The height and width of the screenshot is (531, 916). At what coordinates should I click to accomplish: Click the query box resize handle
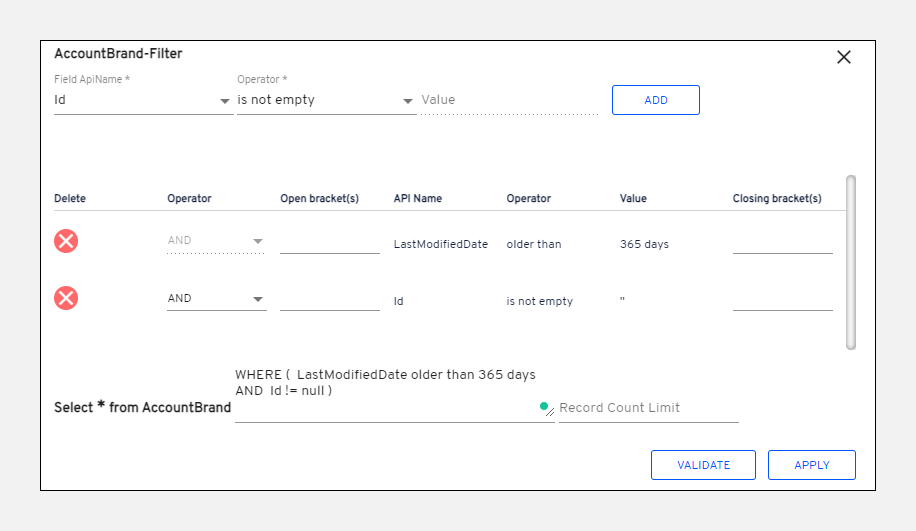click(551, 412)
